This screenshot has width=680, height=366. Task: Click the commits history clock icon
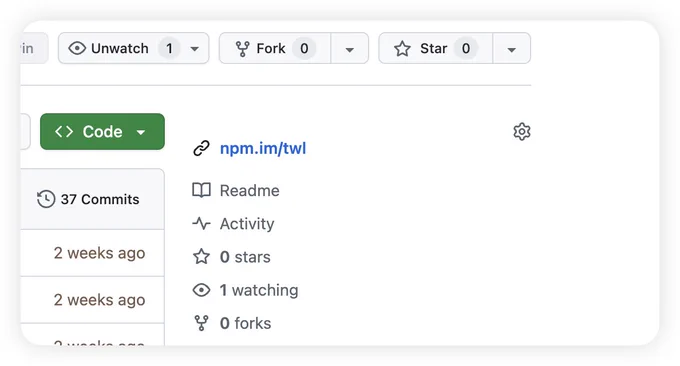tap(46, 199)
